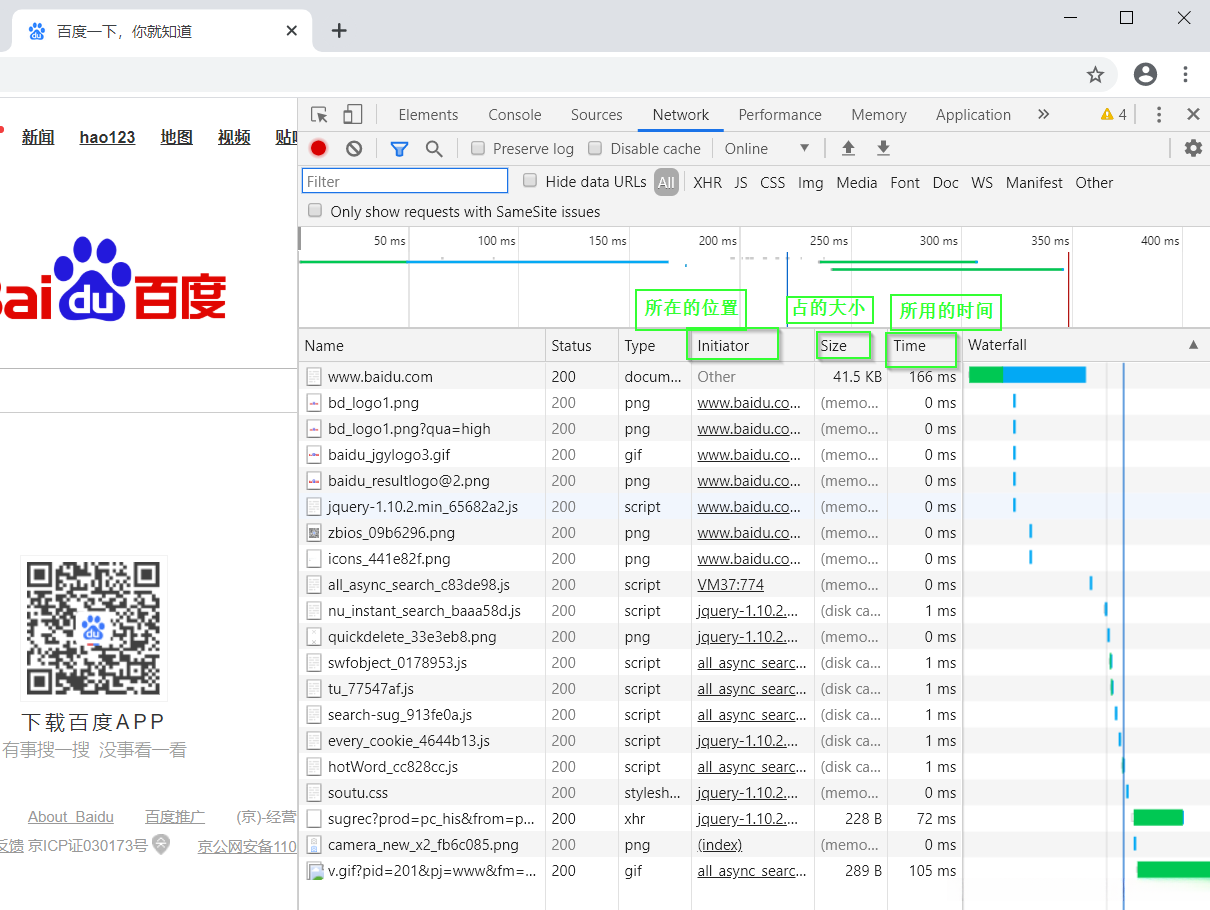Toggle the device toolbar icon

pos(352,115)
